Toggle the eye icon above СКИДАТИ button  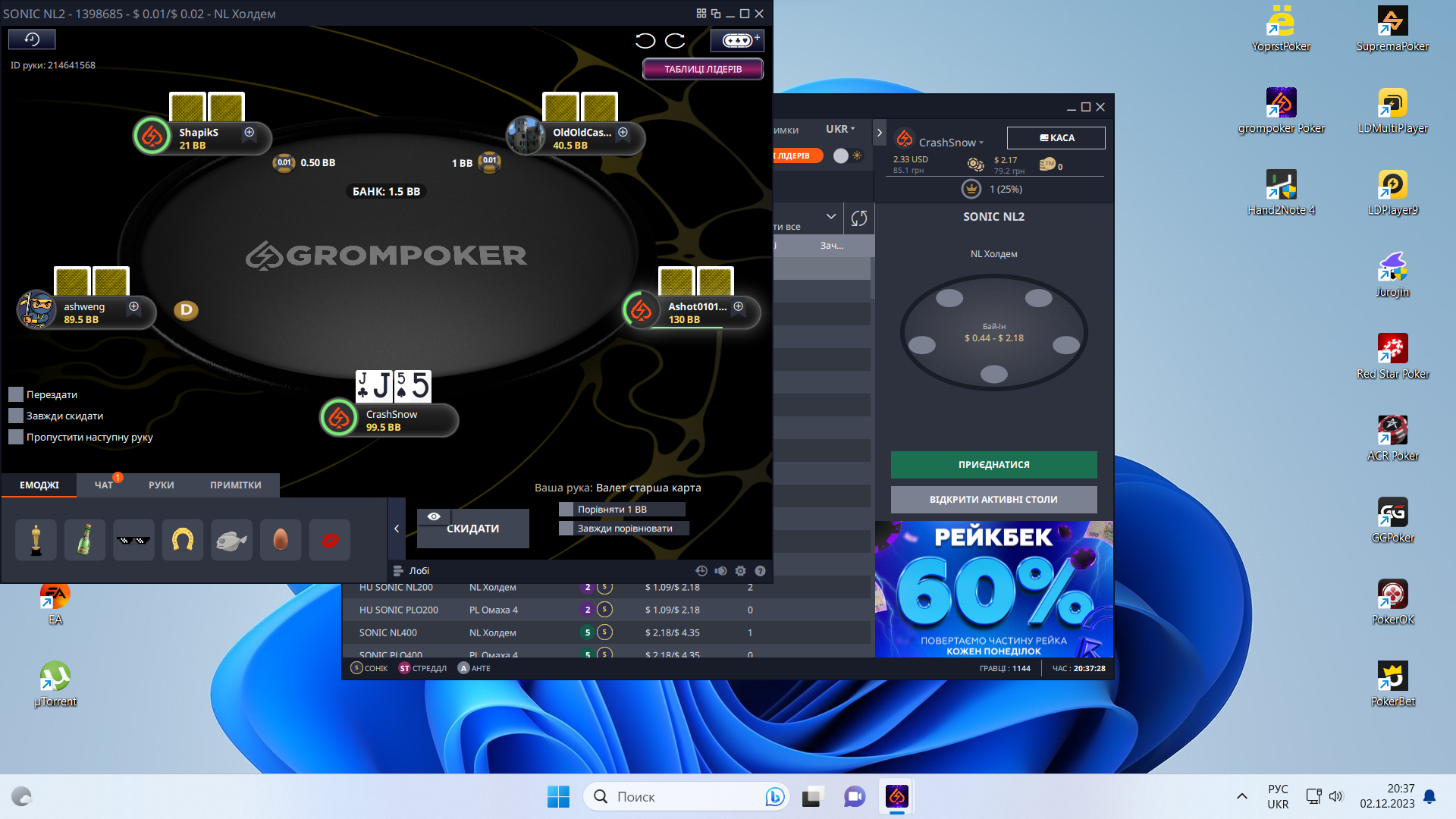click(x=434, y=516)
